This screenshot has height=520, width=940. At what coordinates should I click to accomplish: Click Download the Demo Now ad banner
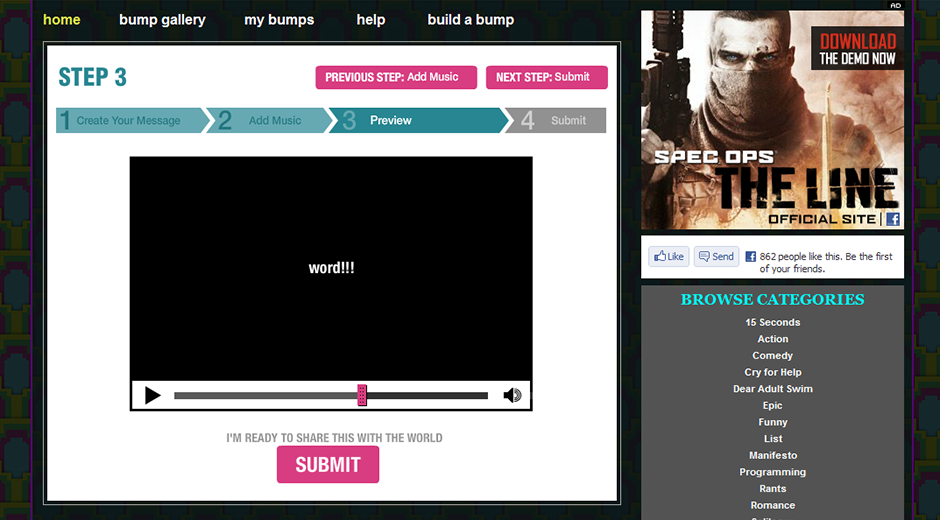click(x=857, y=49)
